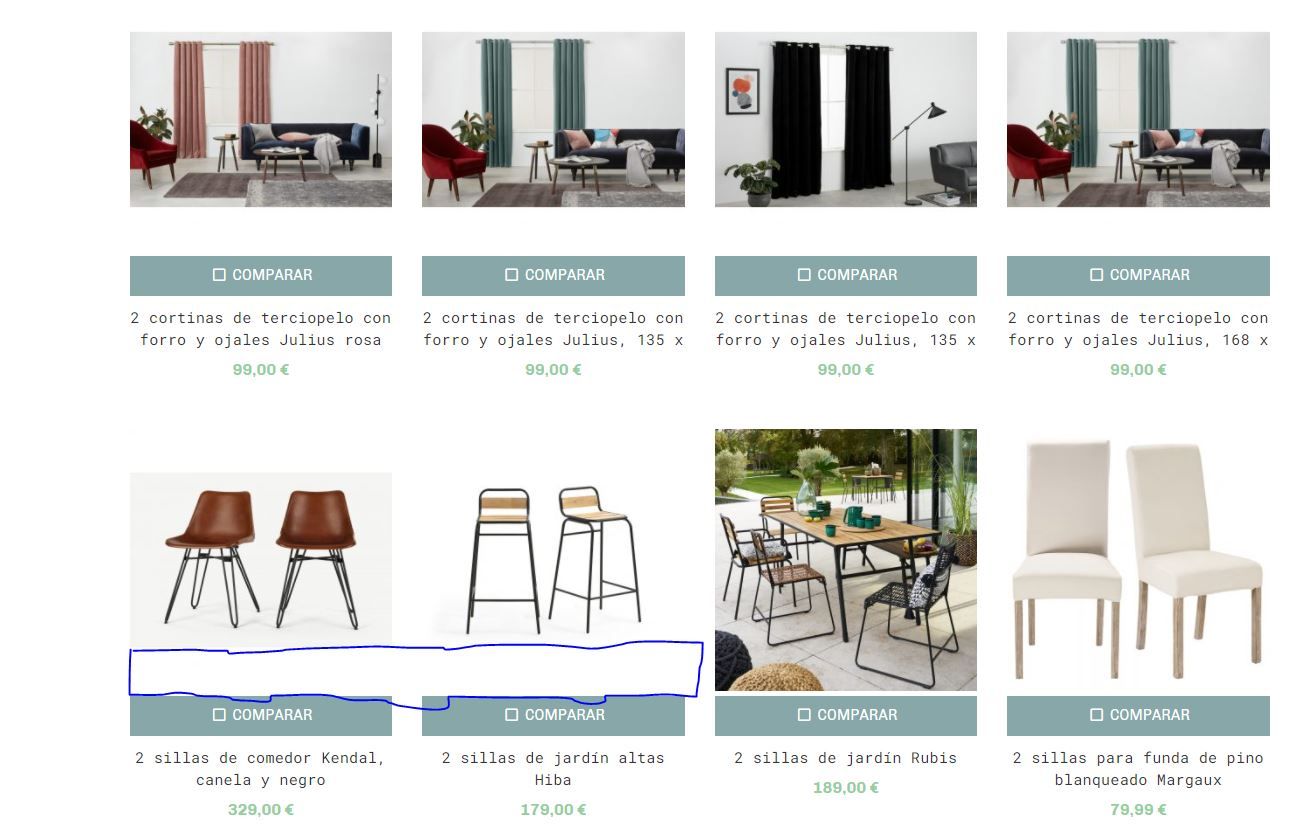Open the 168 x Julius curtains title link

[x=1138, y=329]
